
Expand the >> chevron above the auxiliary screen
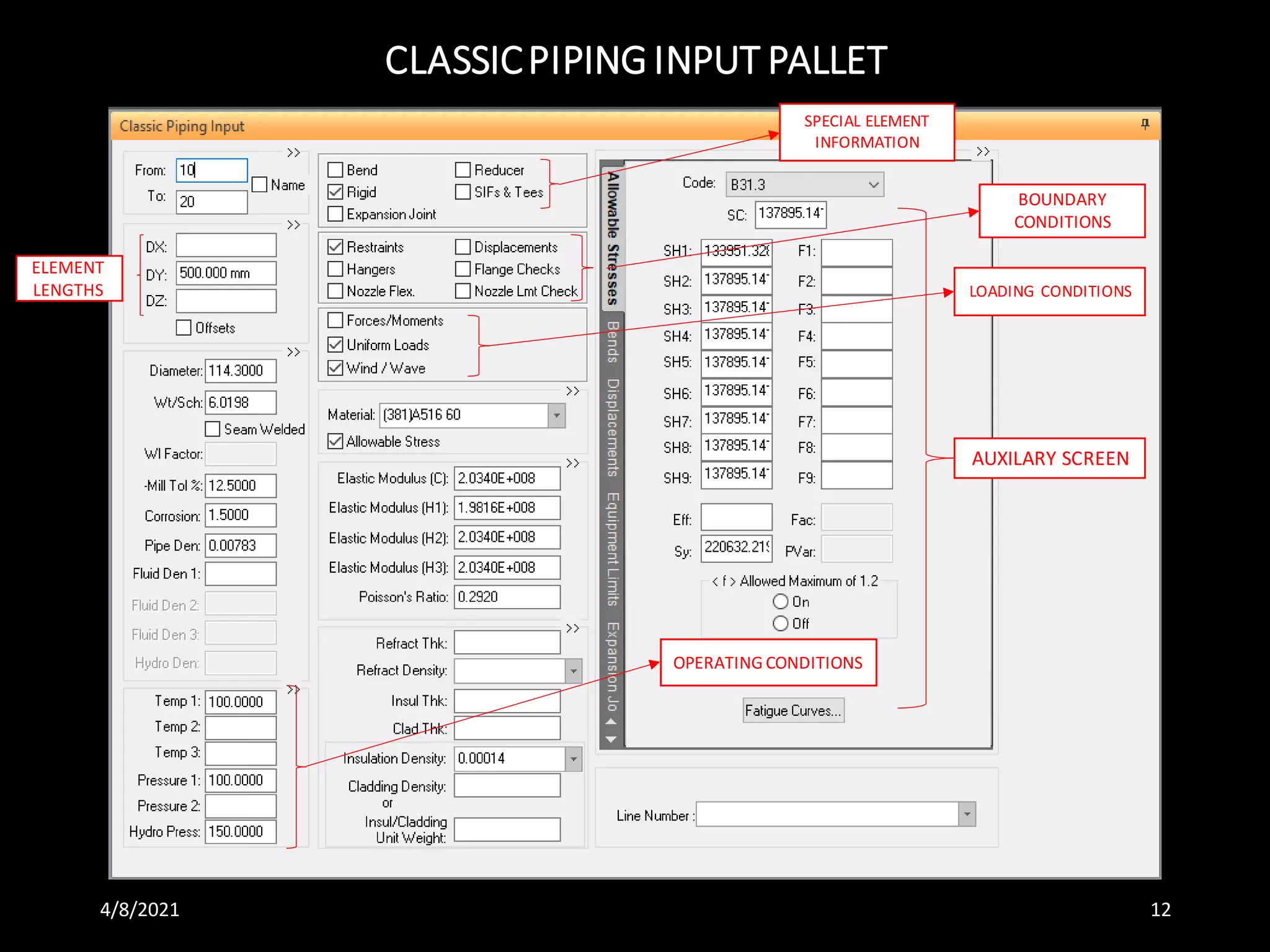pyautogui.click(x=983, y=151)
